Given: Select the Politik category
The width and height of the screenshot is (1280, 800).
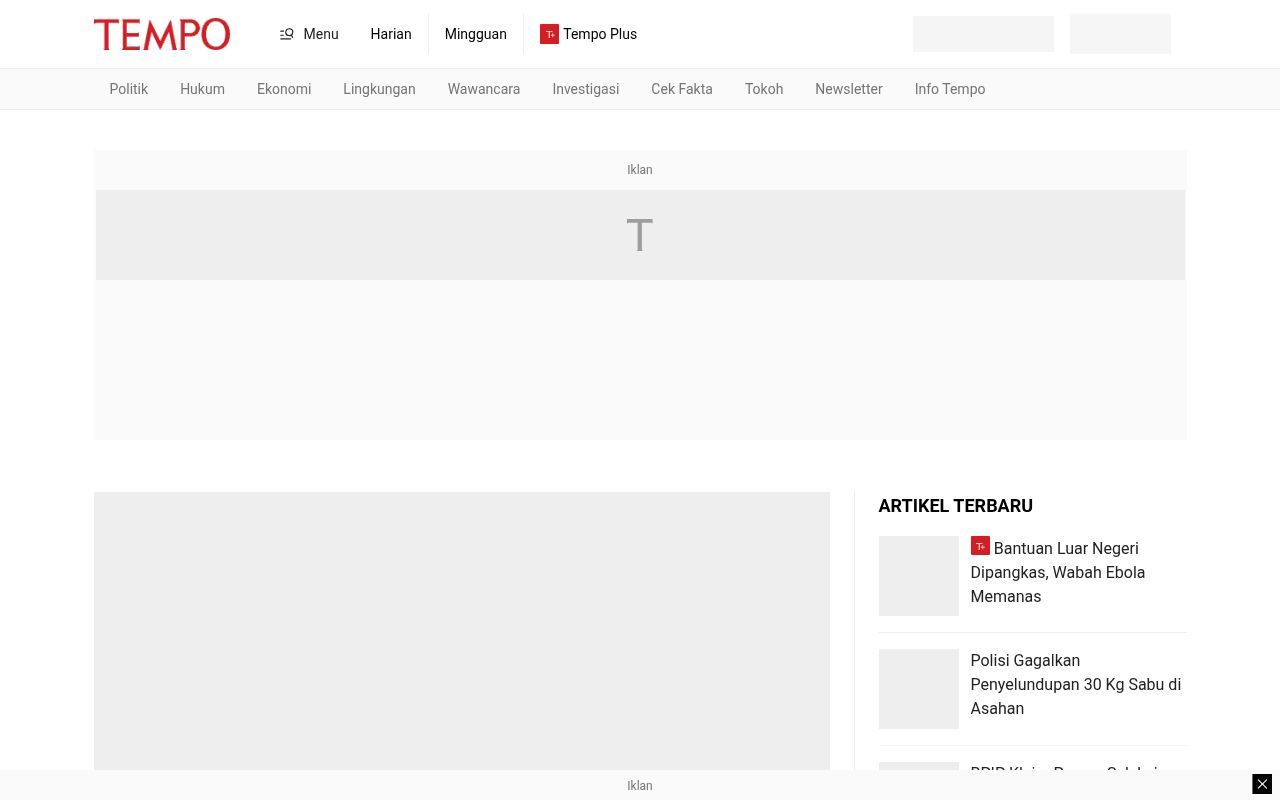Looking at the screenshot, I should (128, 89).
